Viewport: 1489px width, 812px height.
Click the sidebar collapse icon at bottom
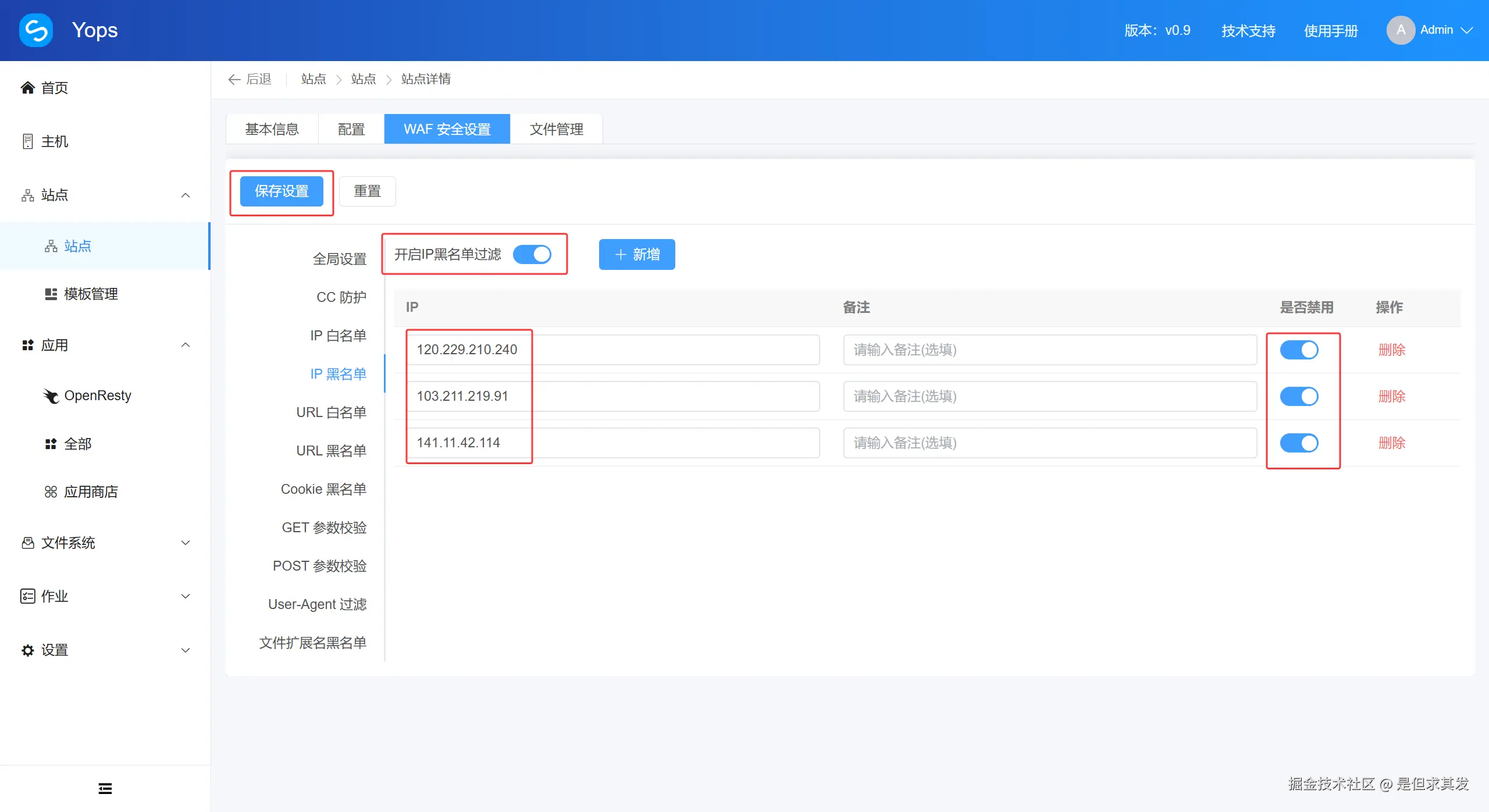point(105,788)
